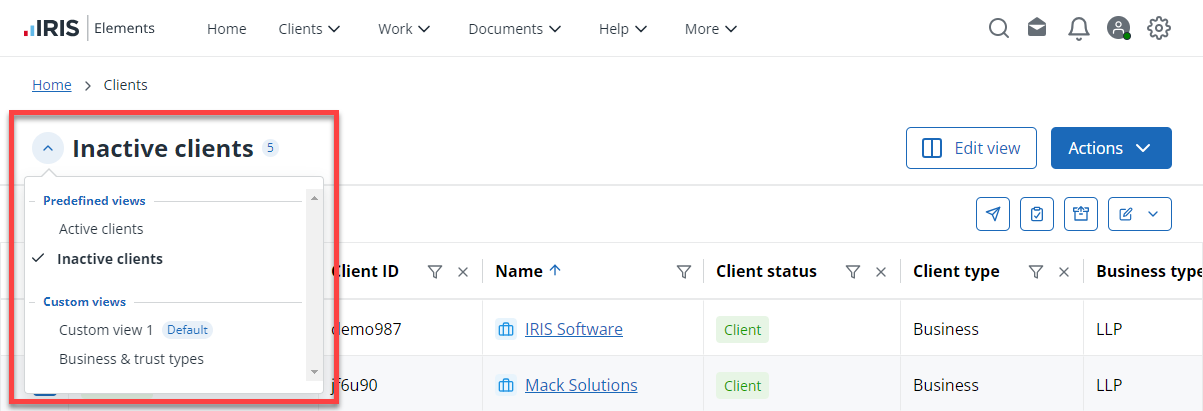The image size is (1203, 411).
Task: Open the IRIS Software client link
Action: click(573, 329)
